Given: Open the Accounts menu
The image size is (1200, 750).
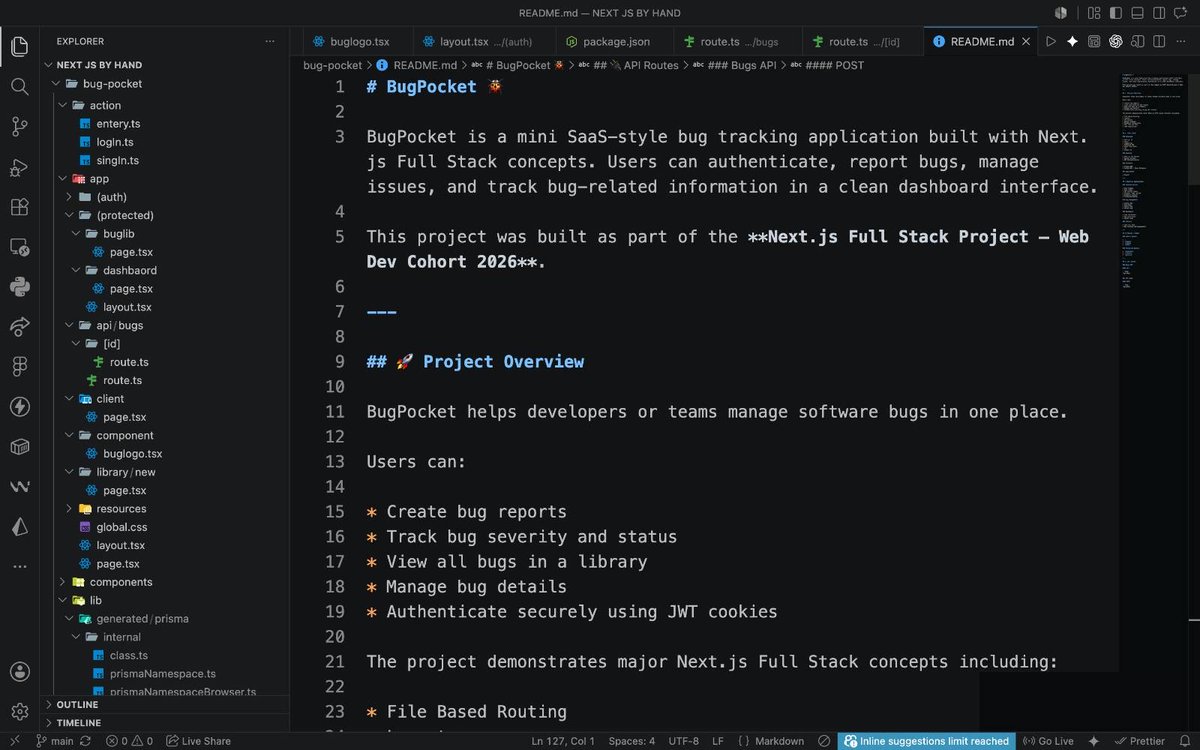Looking at the screenshot, I should click(x=19, y=671).
